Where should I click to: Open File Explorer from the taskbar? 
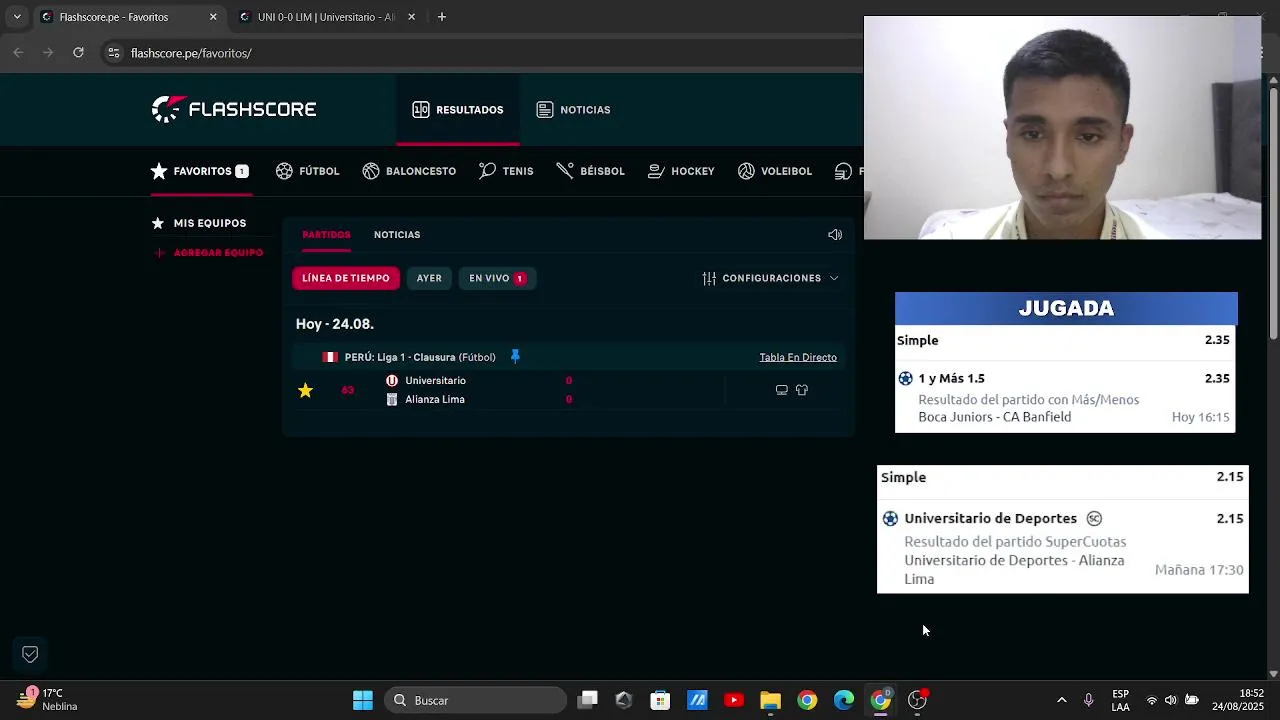tap(770, 700)
